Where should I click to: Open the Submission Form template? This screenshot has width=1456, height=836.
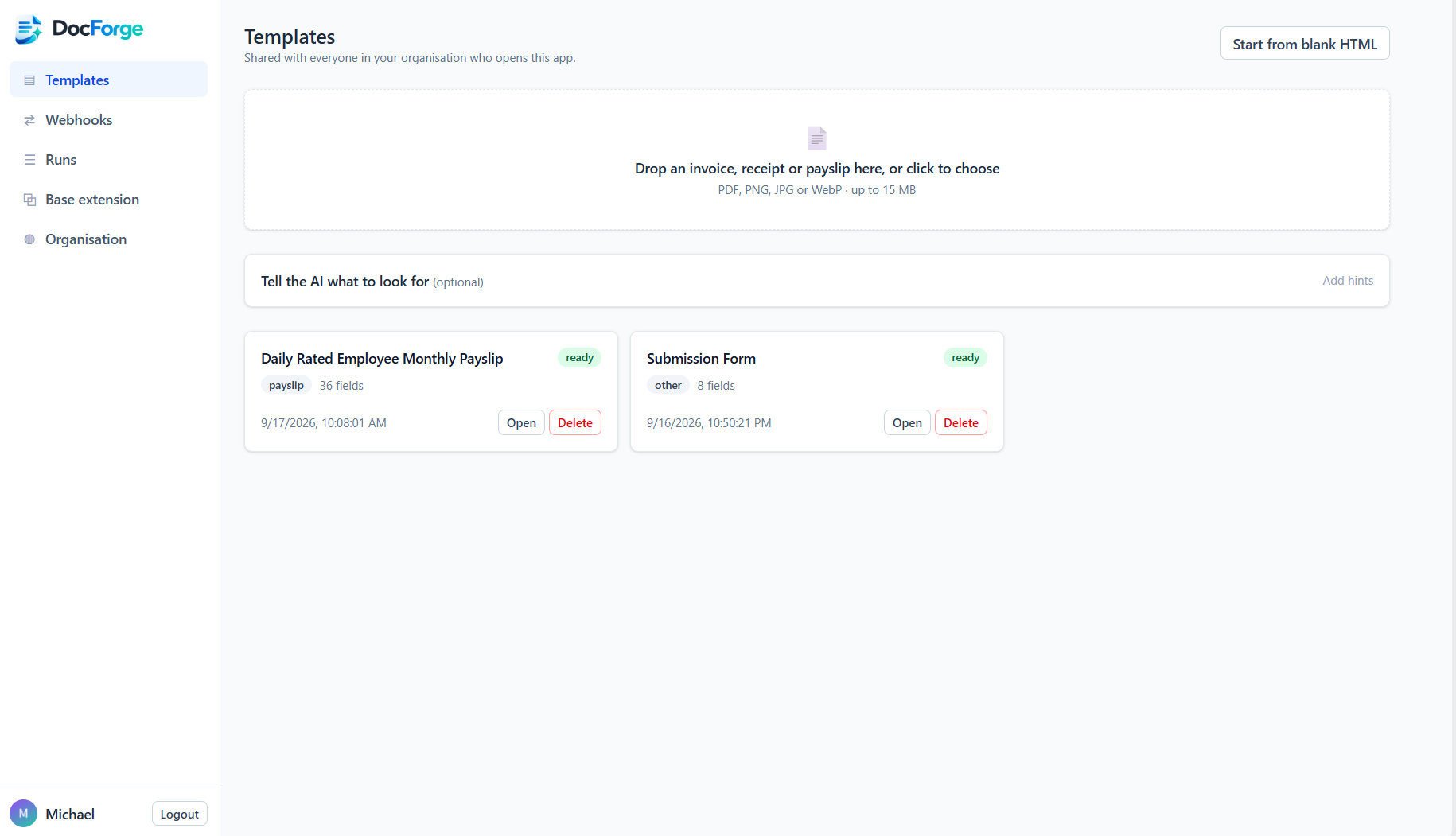click(x=907, y=422)
